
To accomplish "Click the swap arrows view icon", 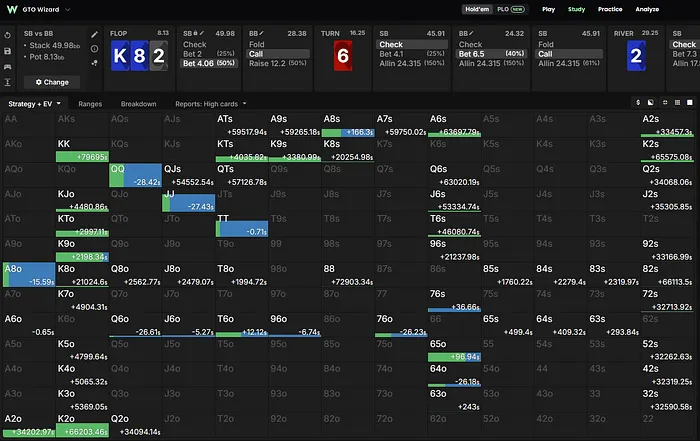I will tap(665, 103).
